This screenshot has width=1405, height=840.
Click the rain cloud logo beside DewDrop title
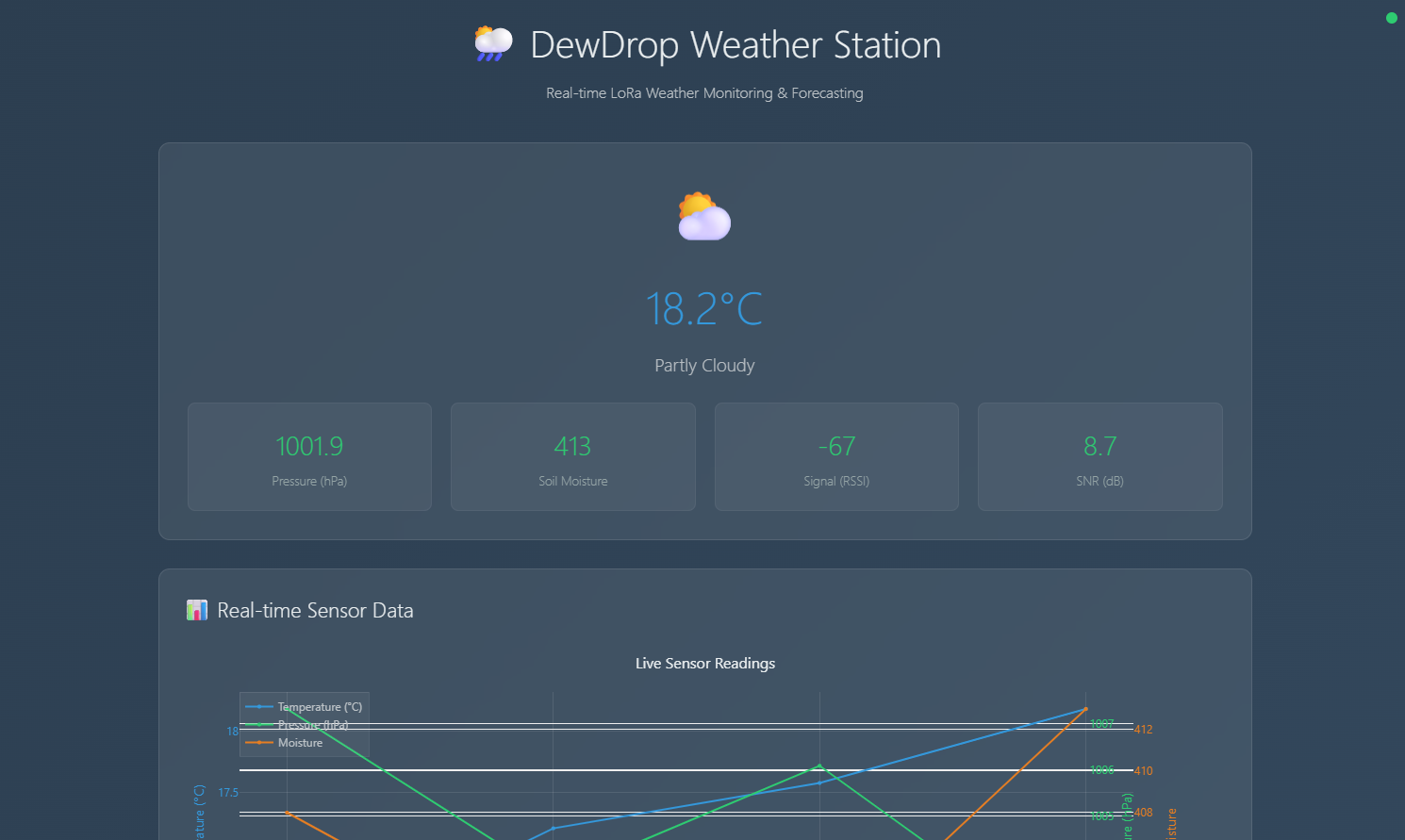(x=493, y=44)
